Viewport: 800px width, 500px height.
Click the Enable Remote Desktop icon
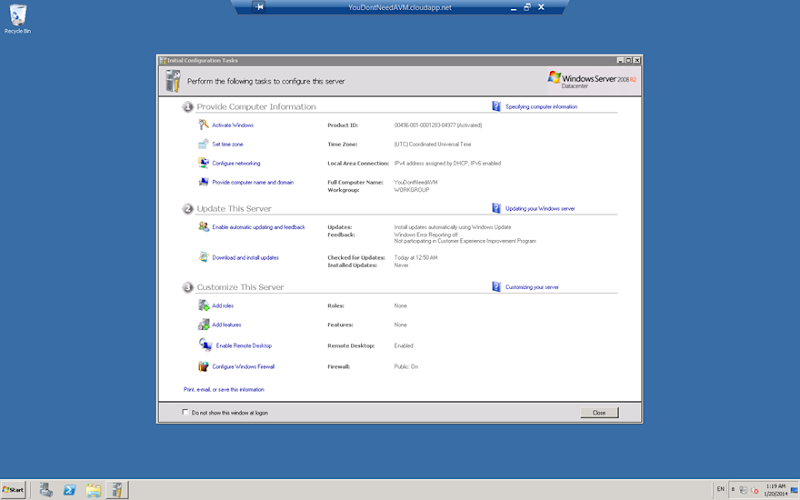click(x=205, y=345)
